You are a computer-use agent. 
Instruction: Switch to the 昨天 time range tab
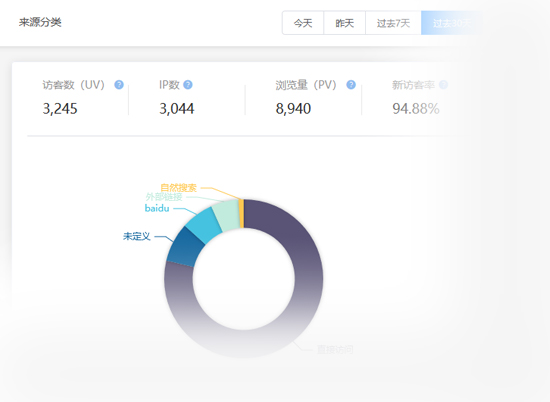point(344,23)
